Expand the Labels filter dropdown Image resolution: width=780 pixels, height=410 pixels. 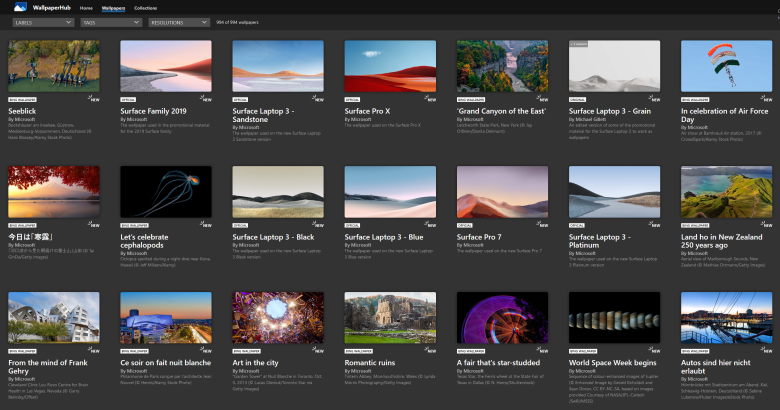(41, 21)
